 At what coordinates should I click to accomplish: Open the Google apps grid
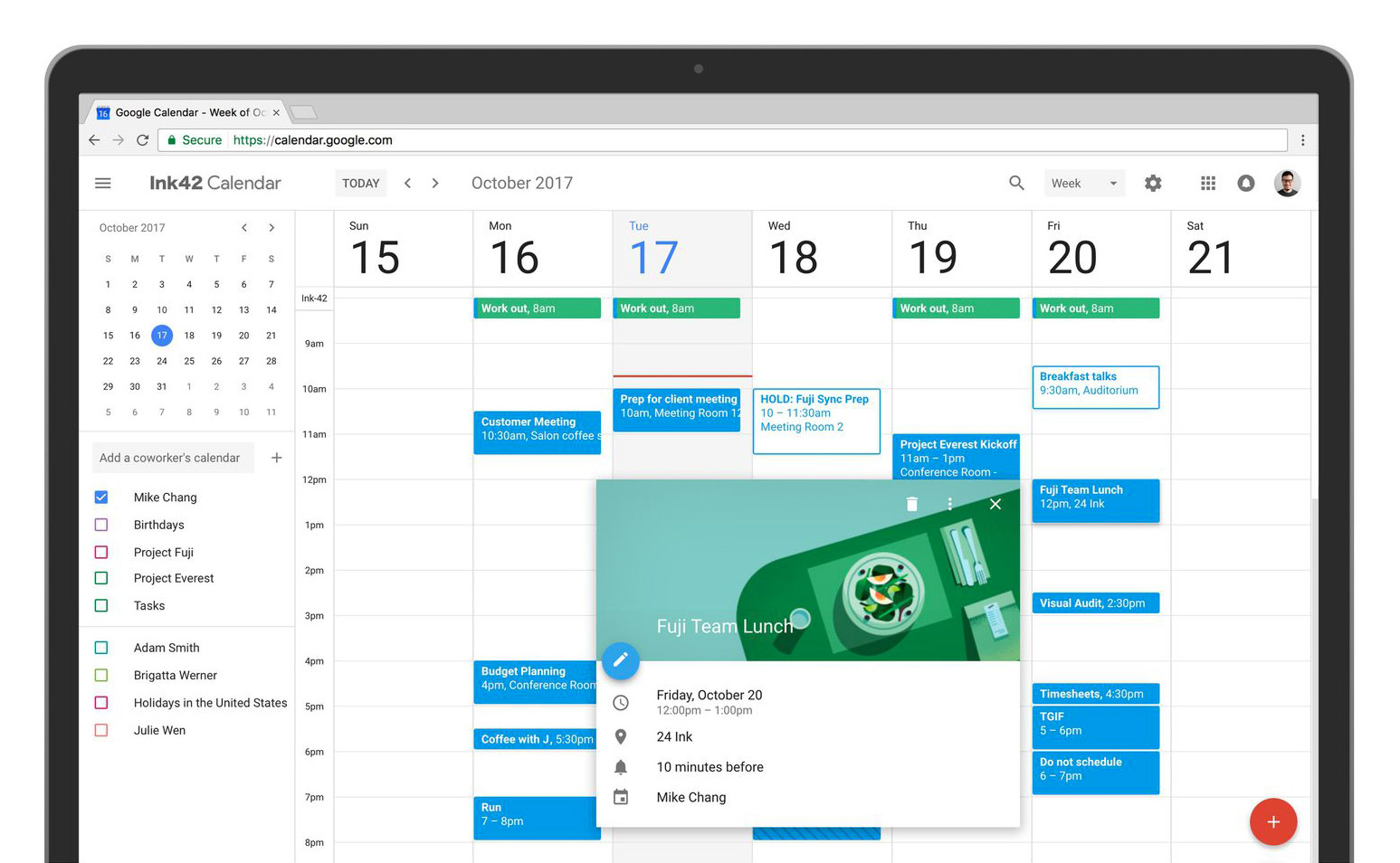click(x=1207, y=183)
